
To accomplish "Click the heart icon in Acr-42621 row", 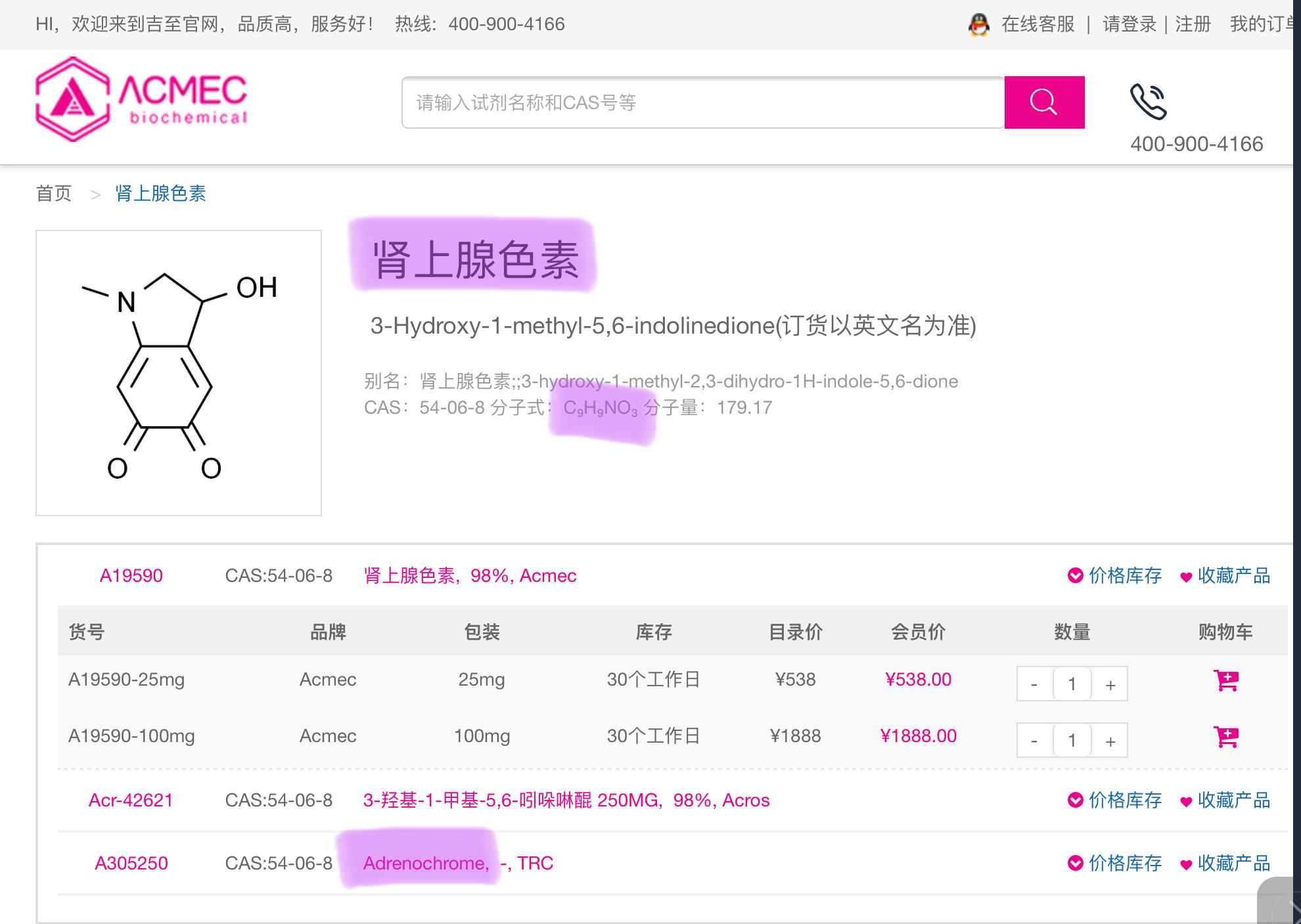I will point(1186,802).
